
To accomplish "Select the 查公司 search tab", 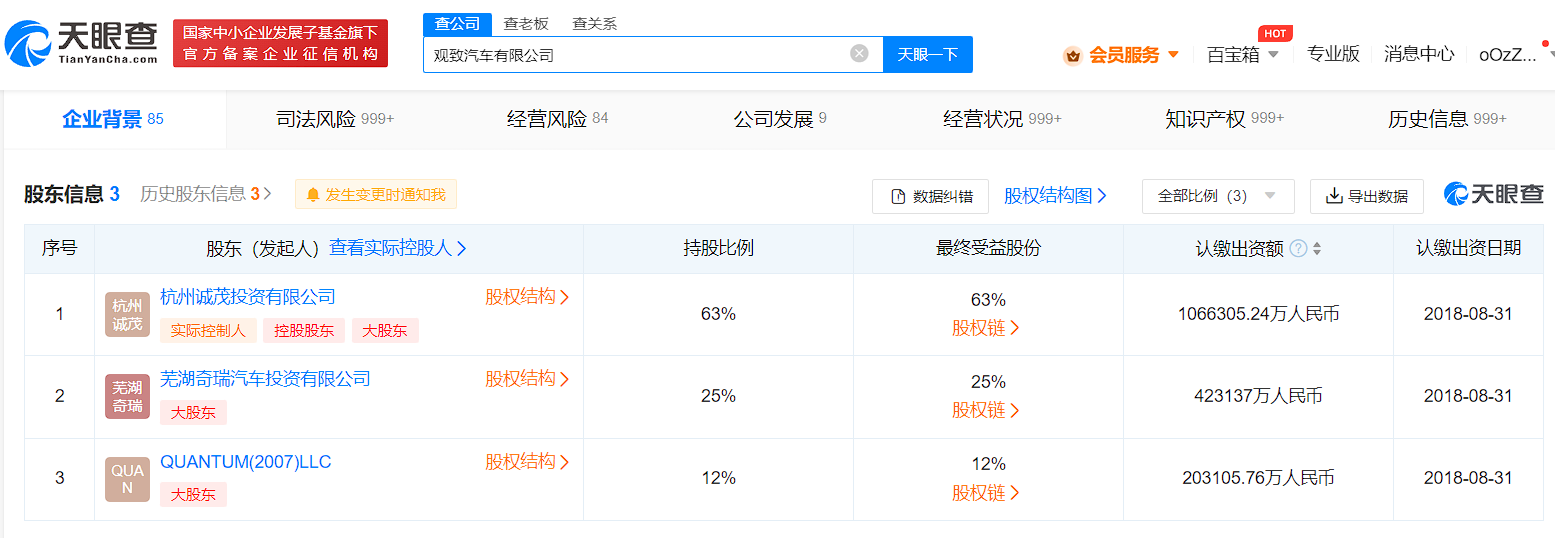I will pos(457,24).
